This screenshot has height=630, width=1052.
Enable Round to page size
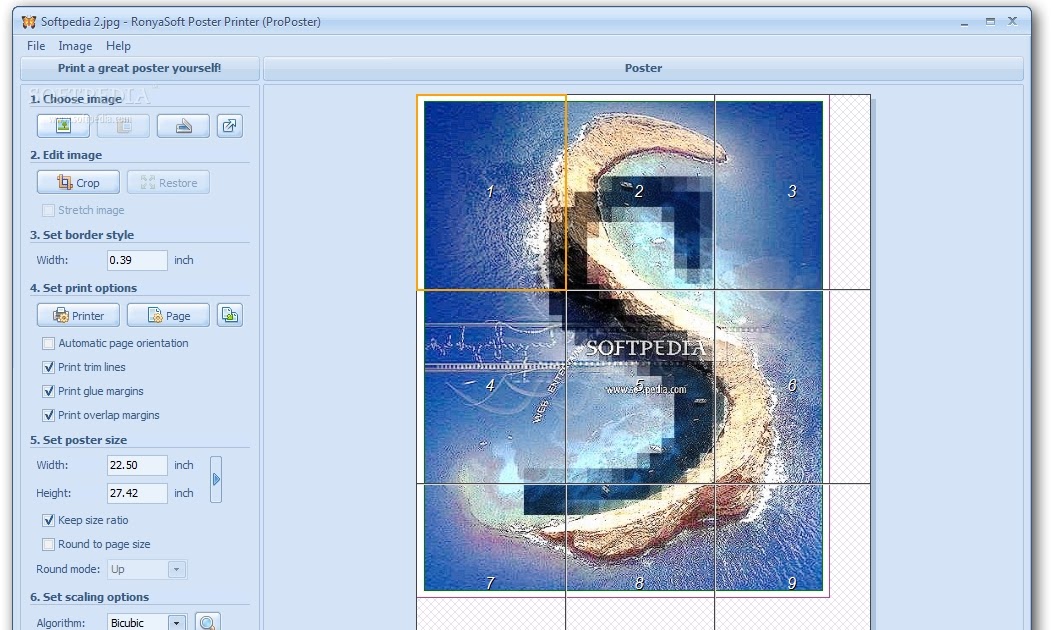click(x=48, y=544)
